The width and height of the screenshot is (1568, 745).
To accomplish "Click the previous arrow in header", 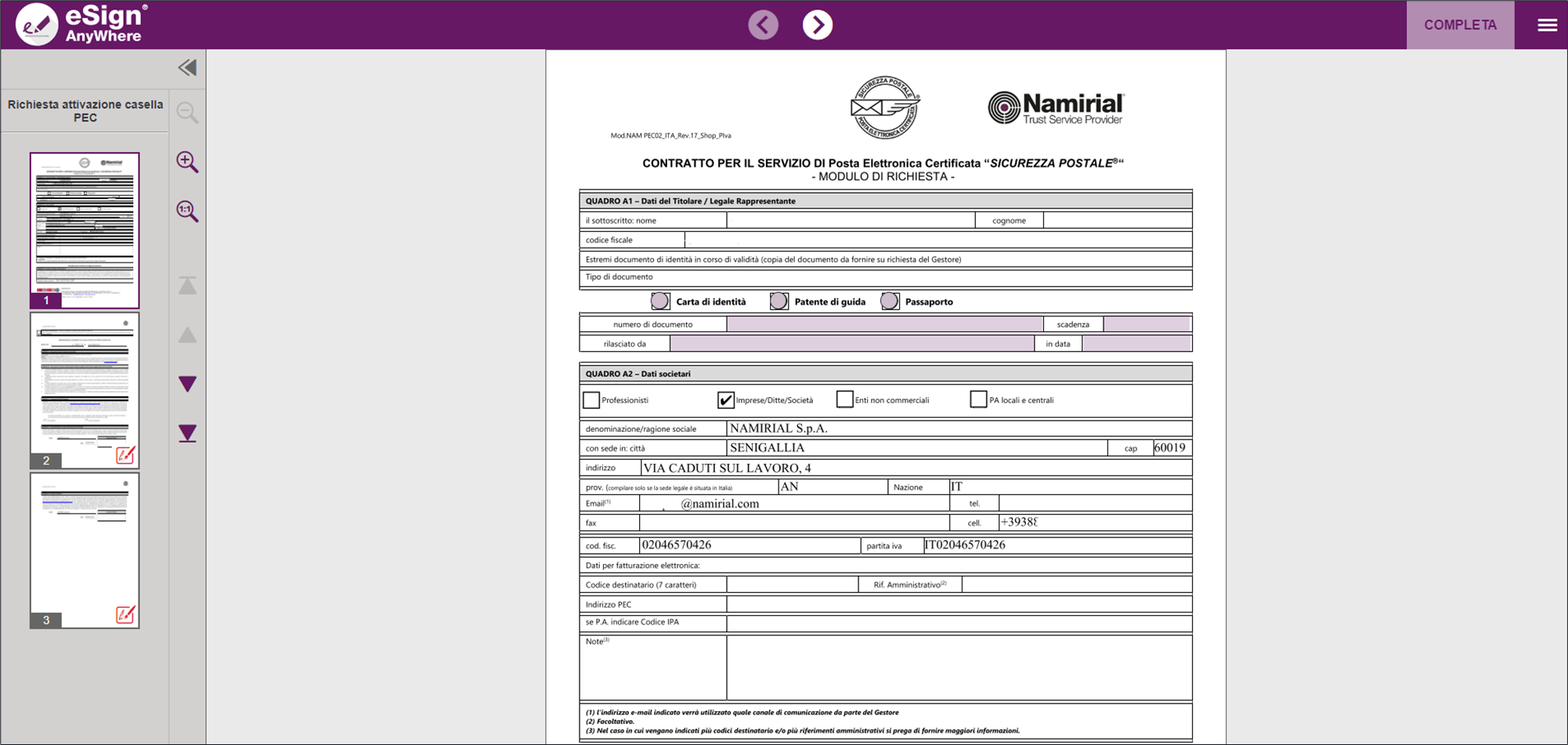I will 763,25.
